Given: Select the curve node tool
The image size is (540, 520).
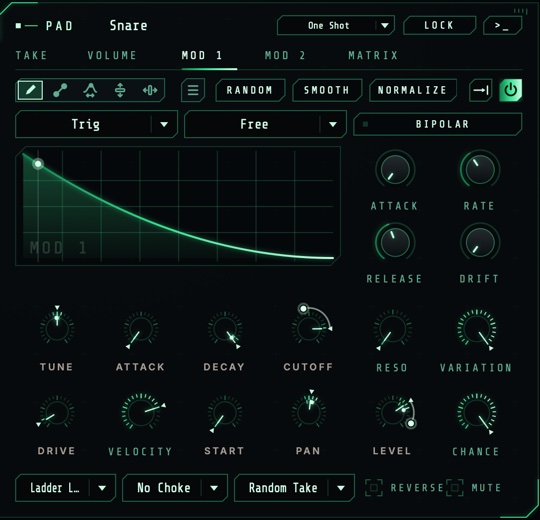Looking at the screenshot, I should [x=90, y=90].
